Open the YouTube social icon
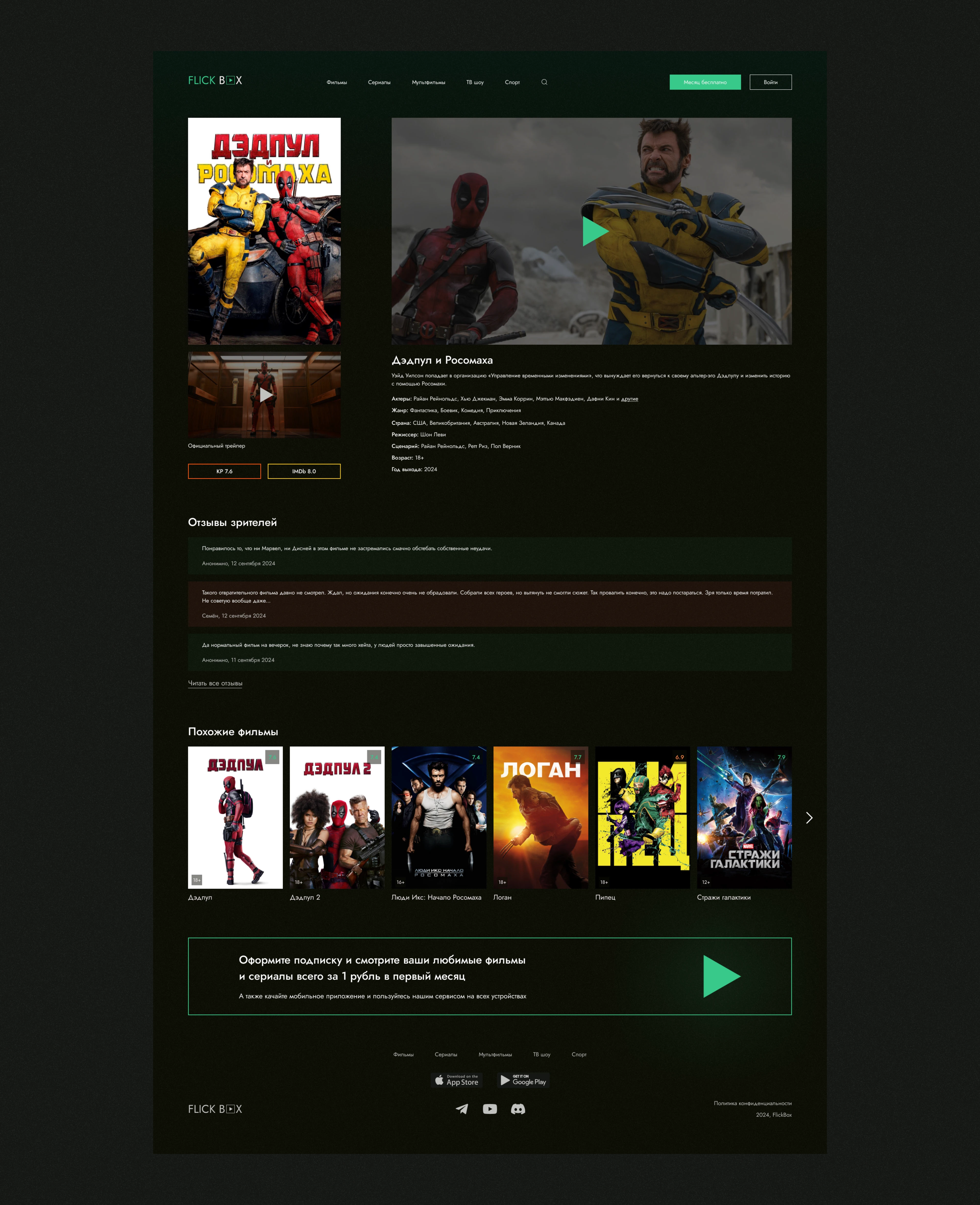980x1205 pixels. coord(490,1109)
